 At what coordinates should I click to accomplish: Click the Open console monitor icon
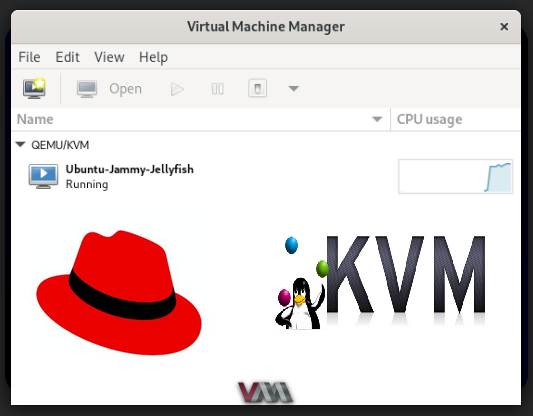click(x=87, y=89)
